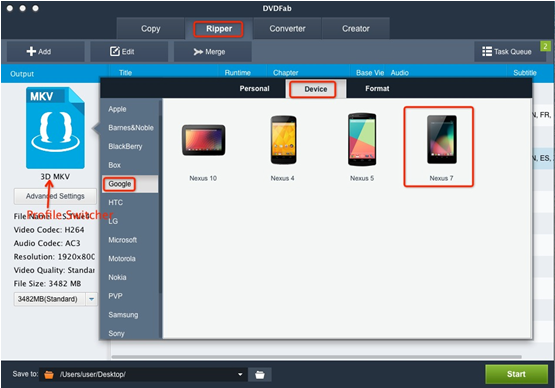Click the brand list vertical scrollbar
Viewport: 555px width, 388px height.
click(160, 204)
